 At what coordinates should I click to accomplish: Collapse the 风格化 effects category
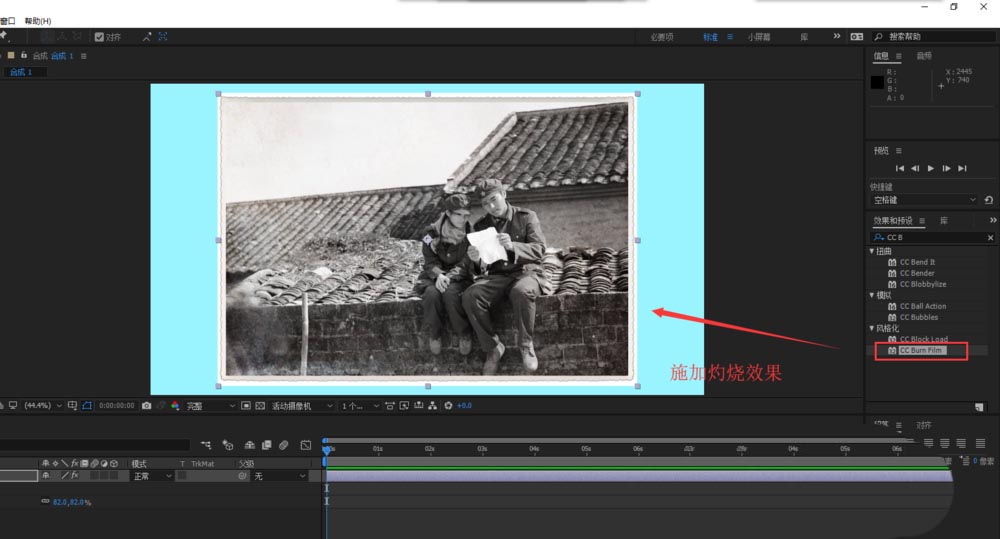(x=872, y=329)
